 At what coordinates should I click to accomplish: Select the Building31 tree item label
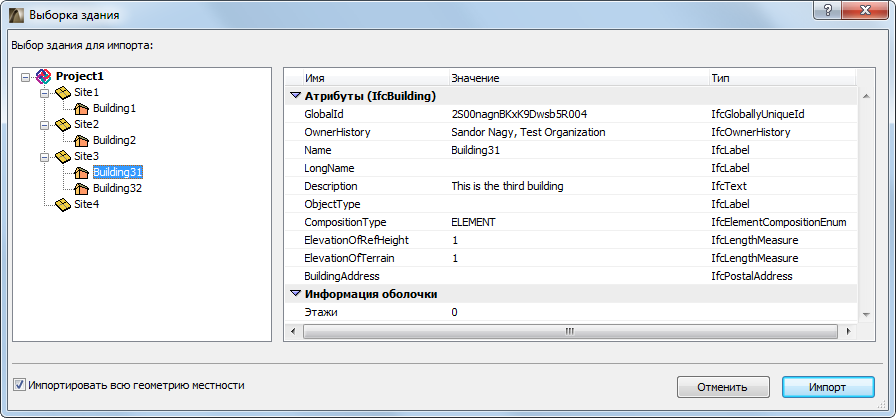pyautogui.click(x=118, y=172)
